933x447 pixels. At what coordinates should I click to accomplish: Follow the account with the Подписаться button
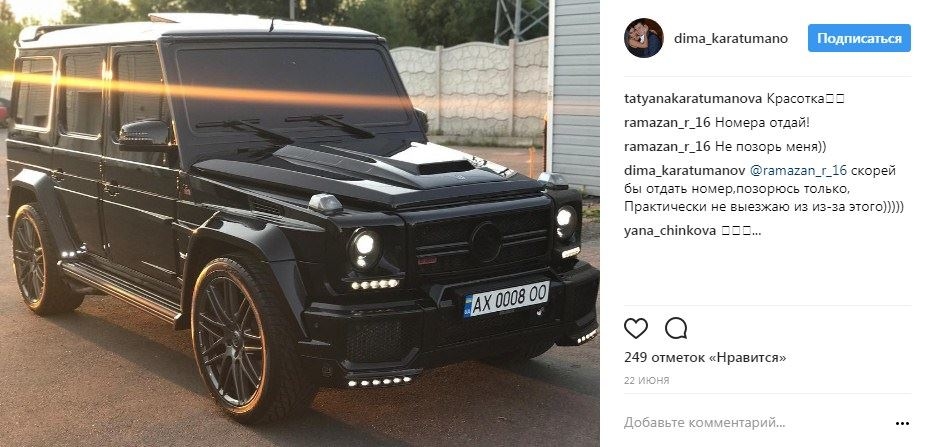[x=859, y=38]
